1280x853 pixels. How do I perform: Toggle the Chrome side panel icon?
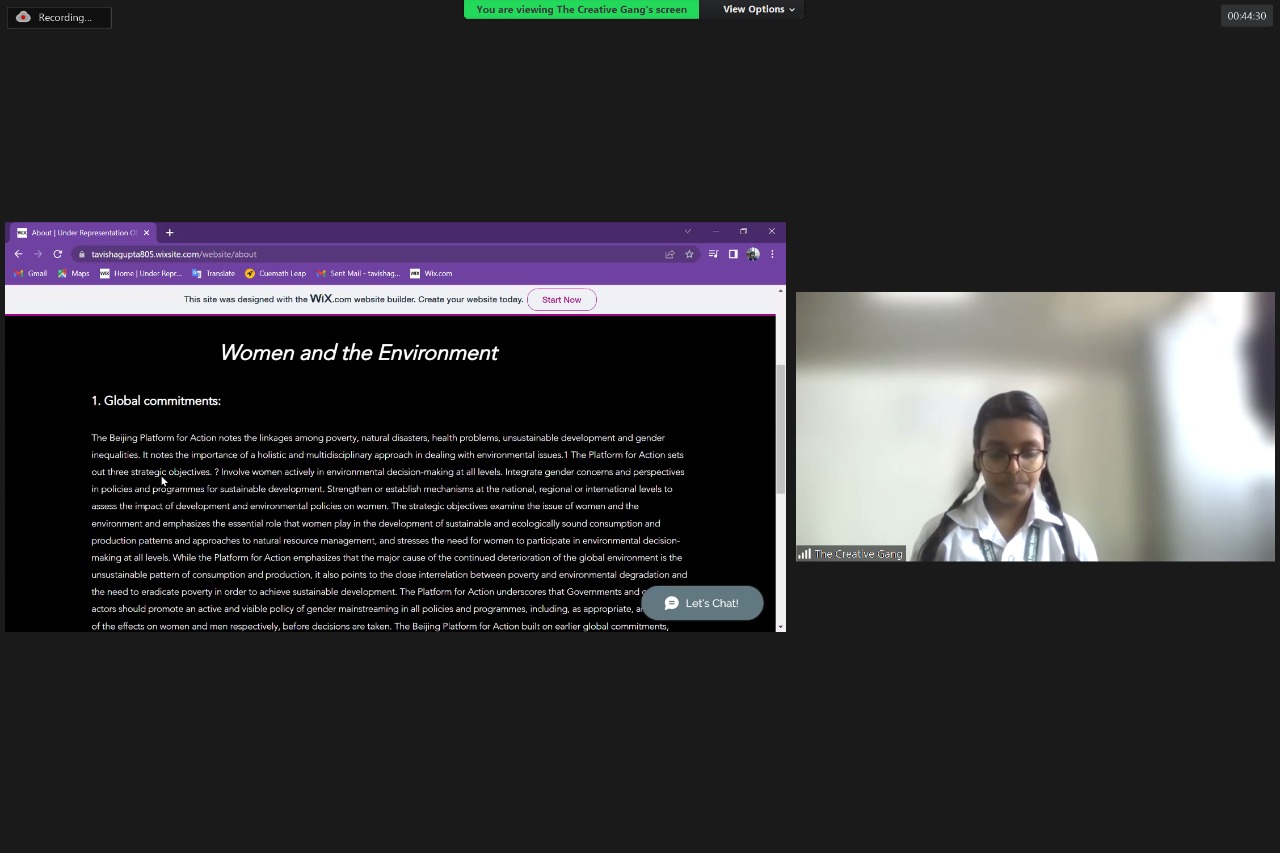click(x=733, y=254)
